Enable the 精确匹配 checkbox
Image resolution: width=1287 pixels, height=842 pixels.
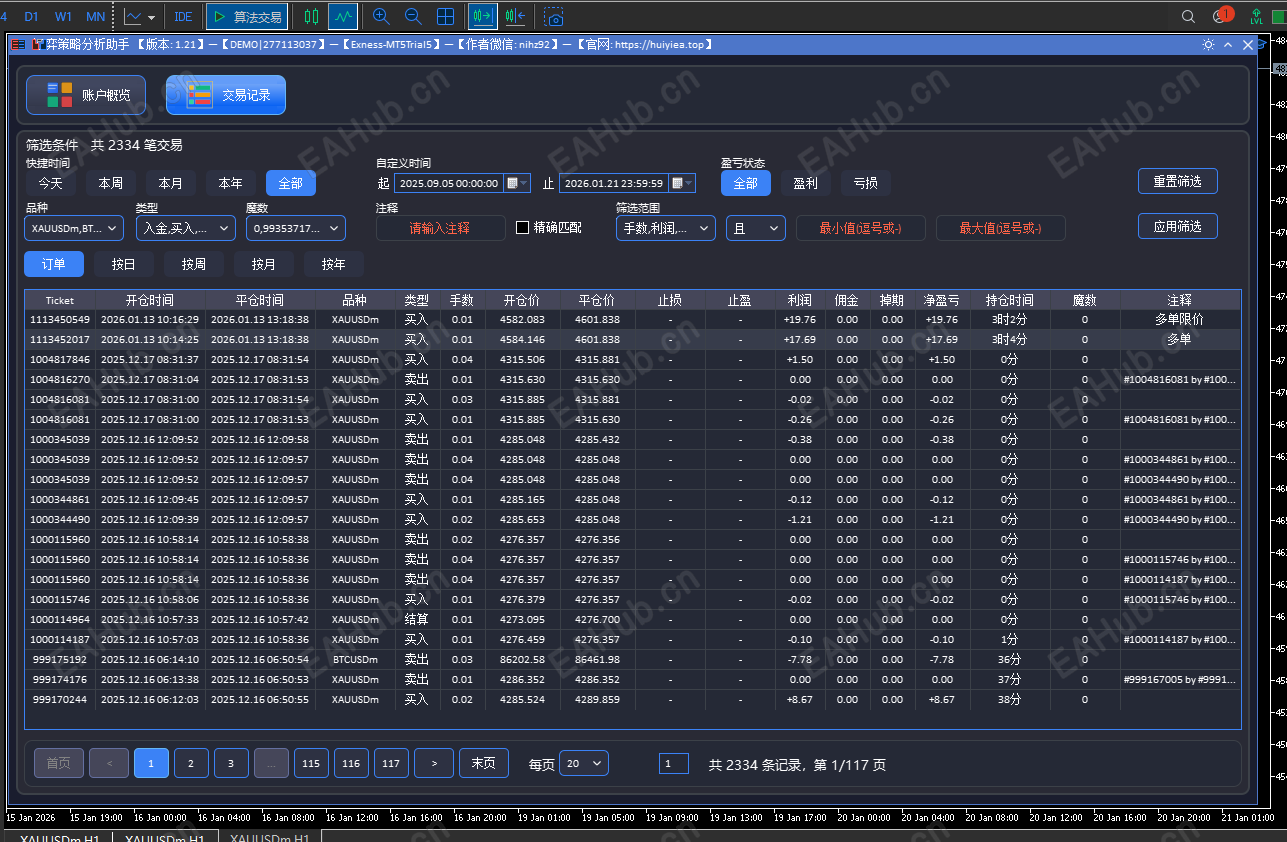[x=522, y=227]
